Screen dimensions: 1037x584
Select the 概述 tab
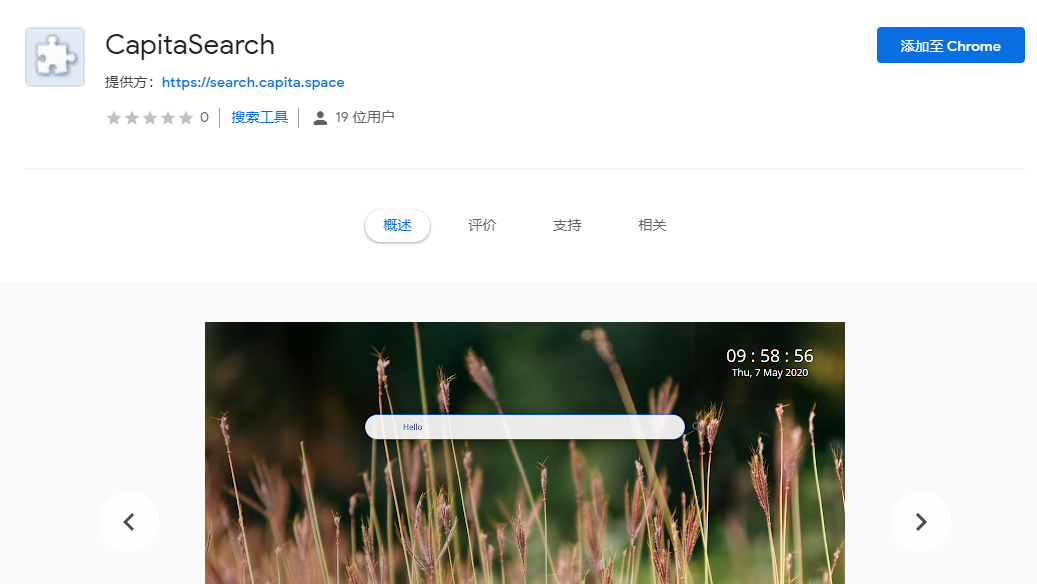tap(397, 226)
